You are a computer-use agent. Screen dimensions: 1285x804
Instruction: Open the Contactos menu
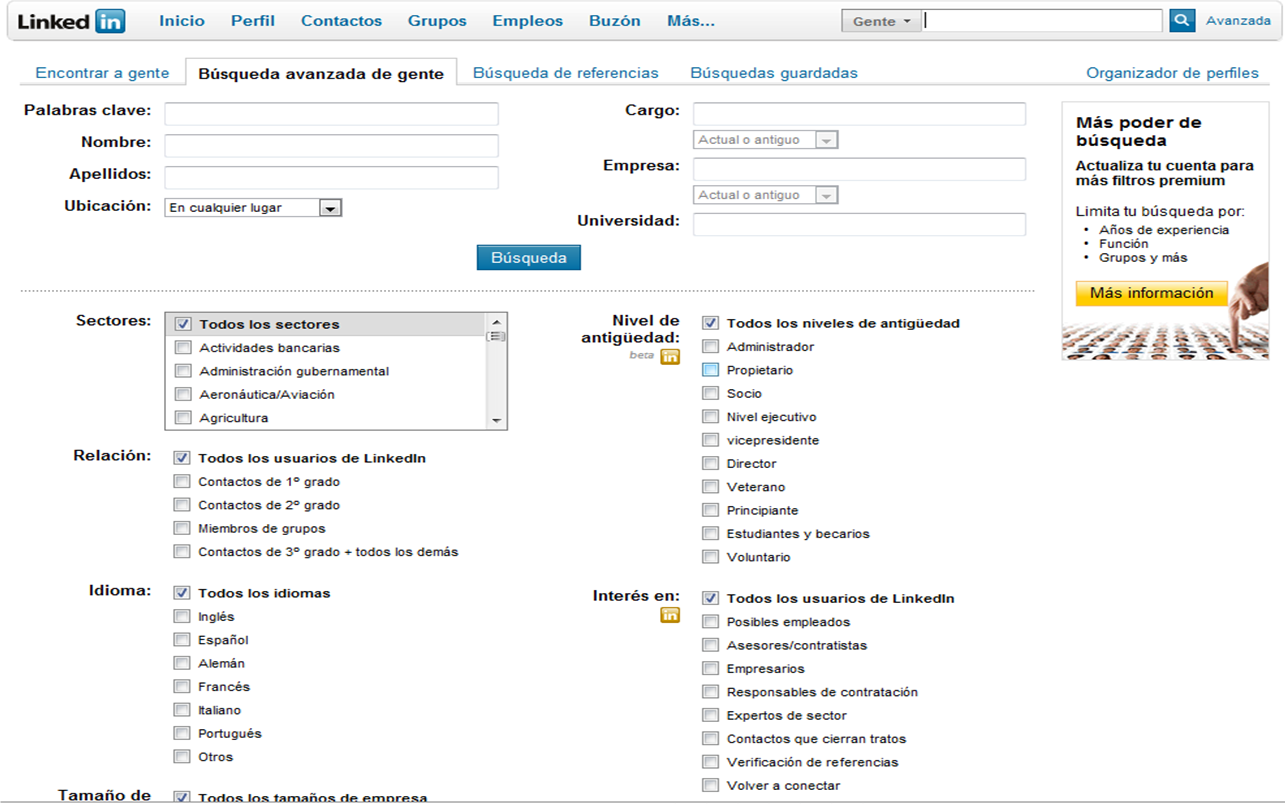point(341,20)
